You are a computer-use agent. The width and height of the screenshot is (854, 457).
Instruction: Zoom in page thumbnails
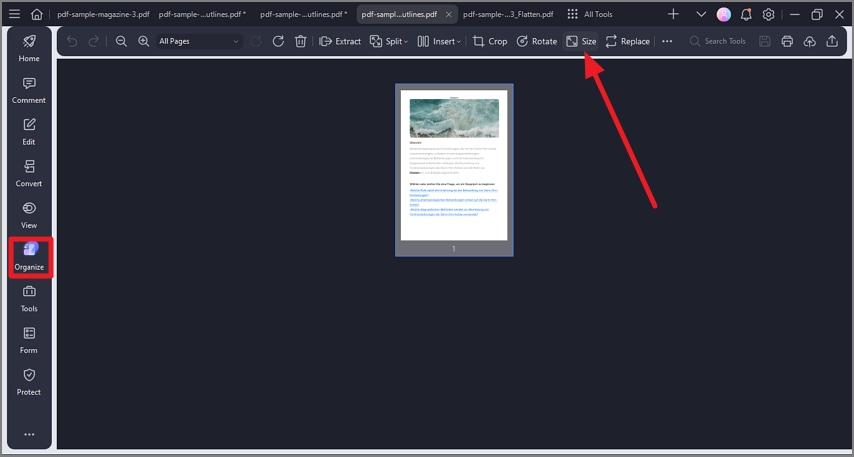[x=144, y=41]
